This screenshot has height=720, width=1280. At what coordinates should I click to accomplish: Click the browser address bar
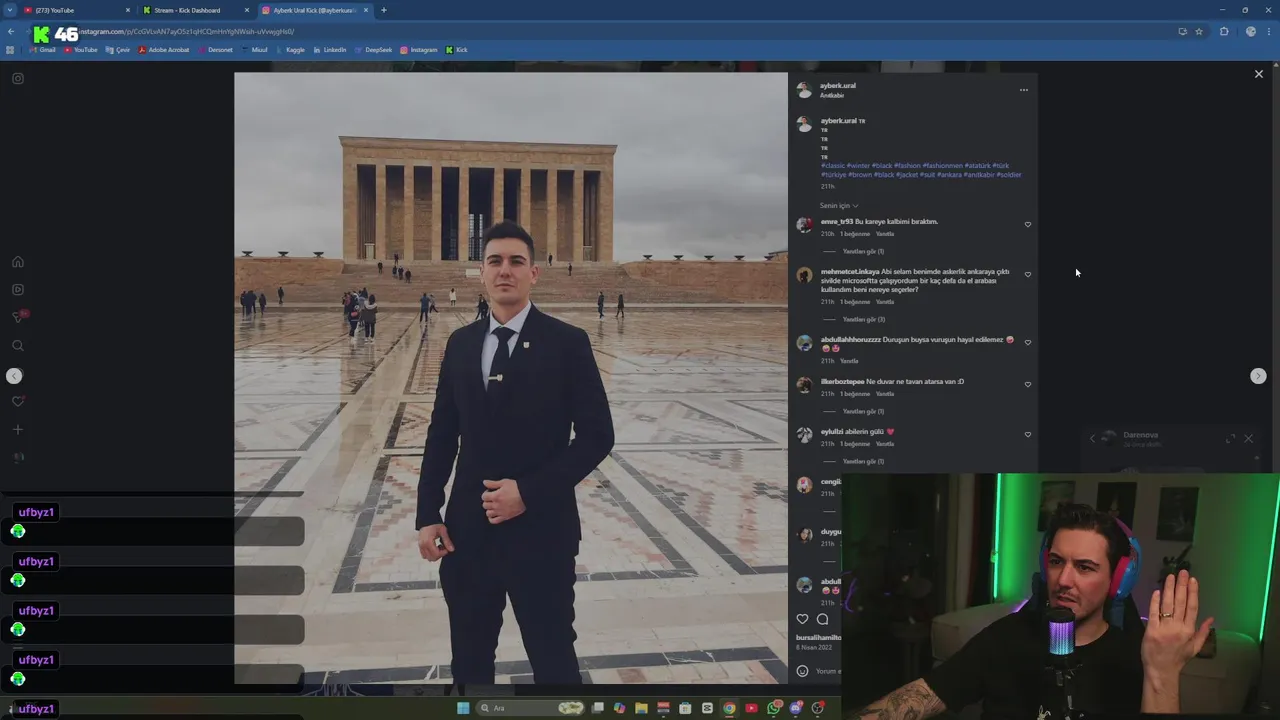coord(620,32)
